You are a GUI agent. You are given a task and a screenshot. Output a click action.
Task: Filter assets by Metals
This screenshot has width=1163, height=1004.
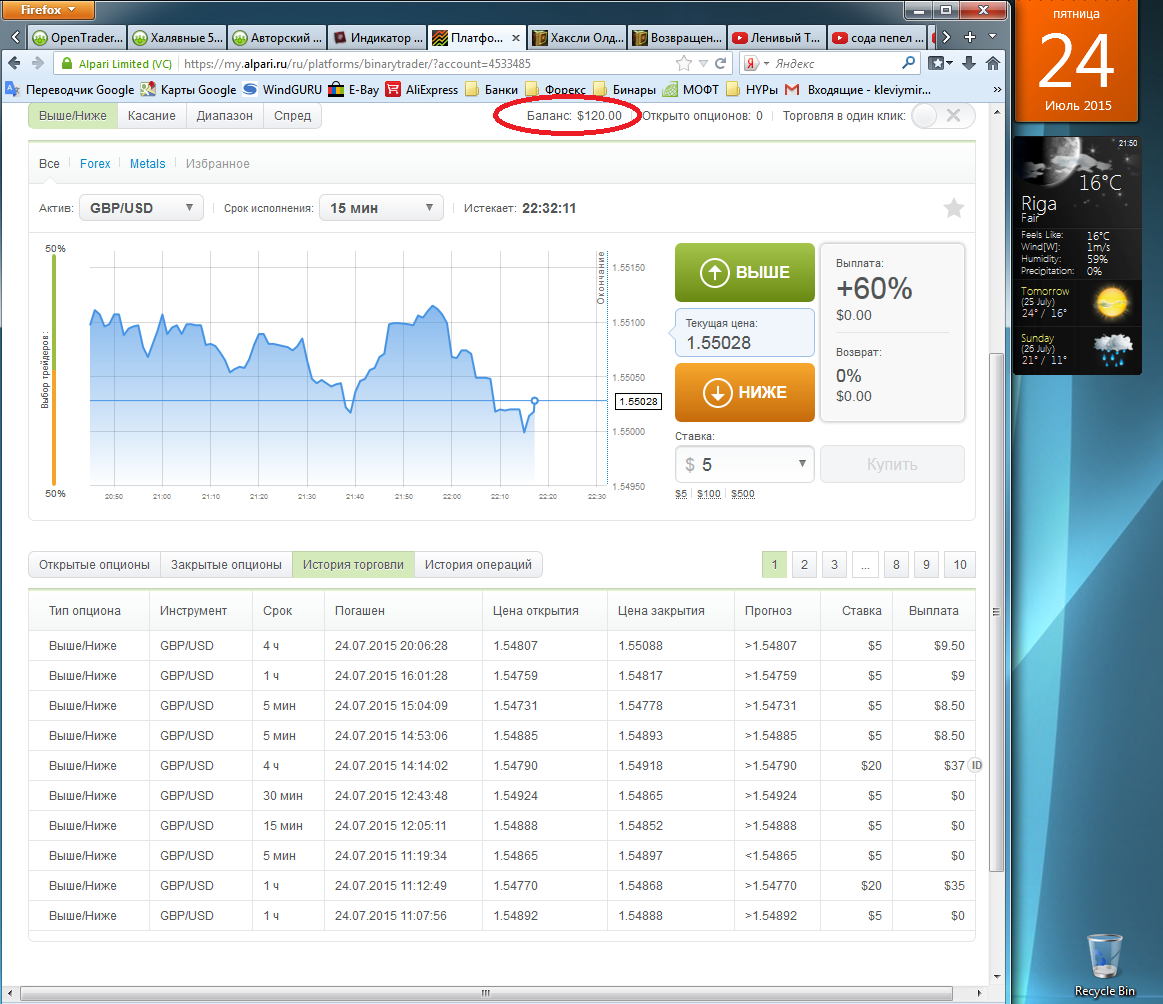point(147,163)
